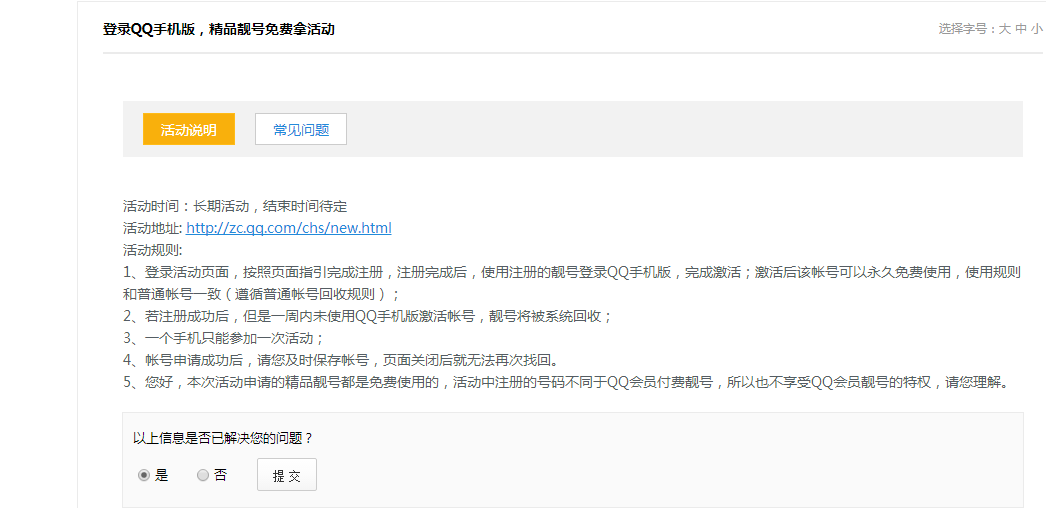Switch to the 活动说明 tab

[x=189, y=129]
